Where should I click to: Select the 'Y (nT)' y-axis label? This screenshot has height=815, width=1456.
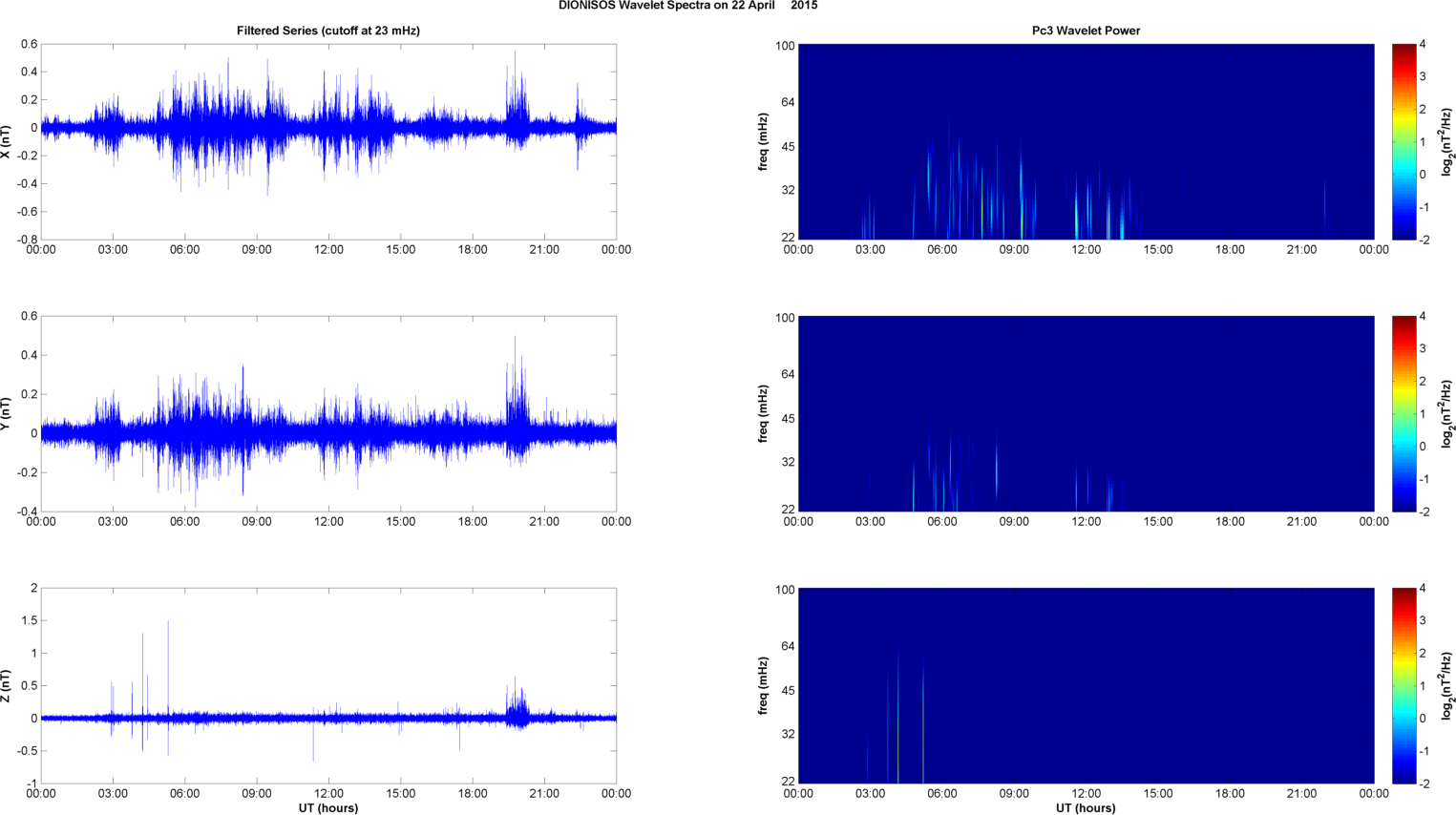tap(7, 413)
